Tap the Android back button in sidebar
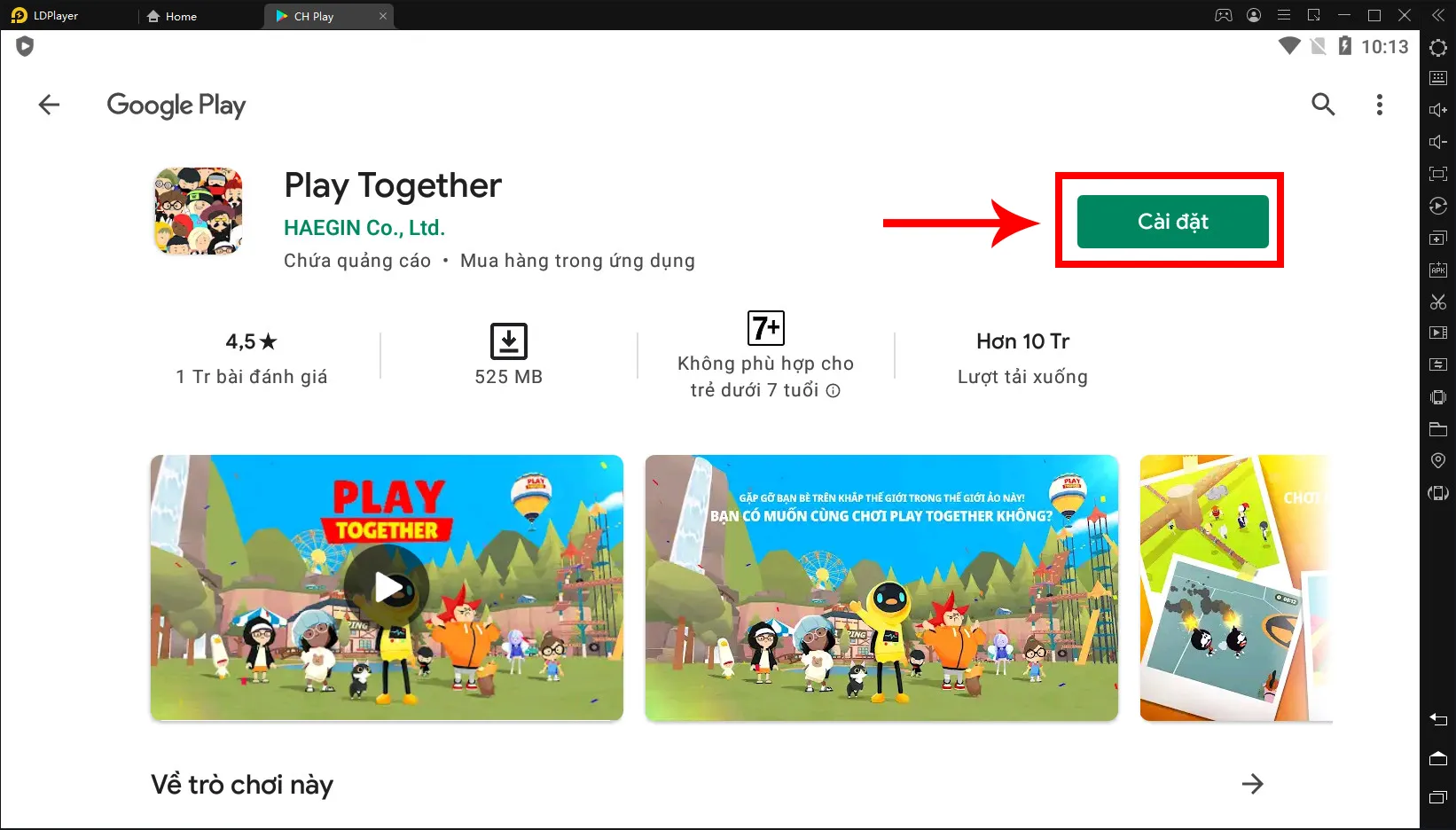 pos(1438,719)
